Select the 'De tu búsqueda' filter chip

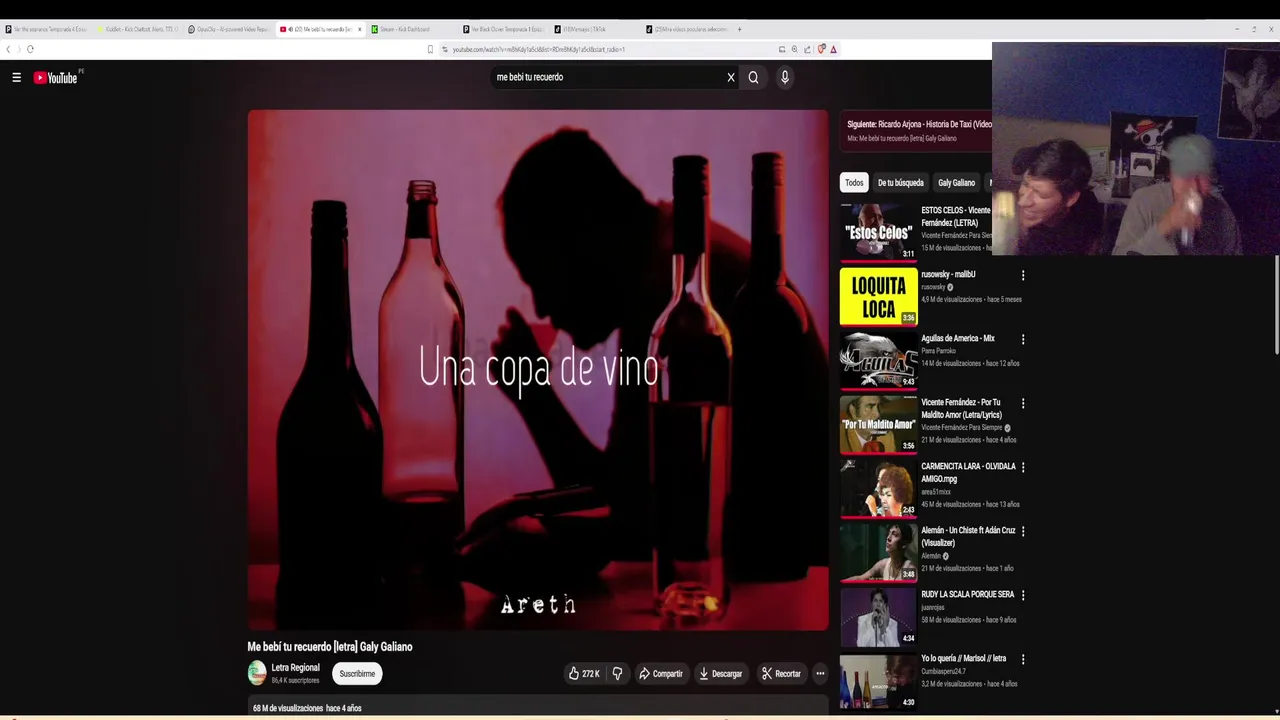900,183
